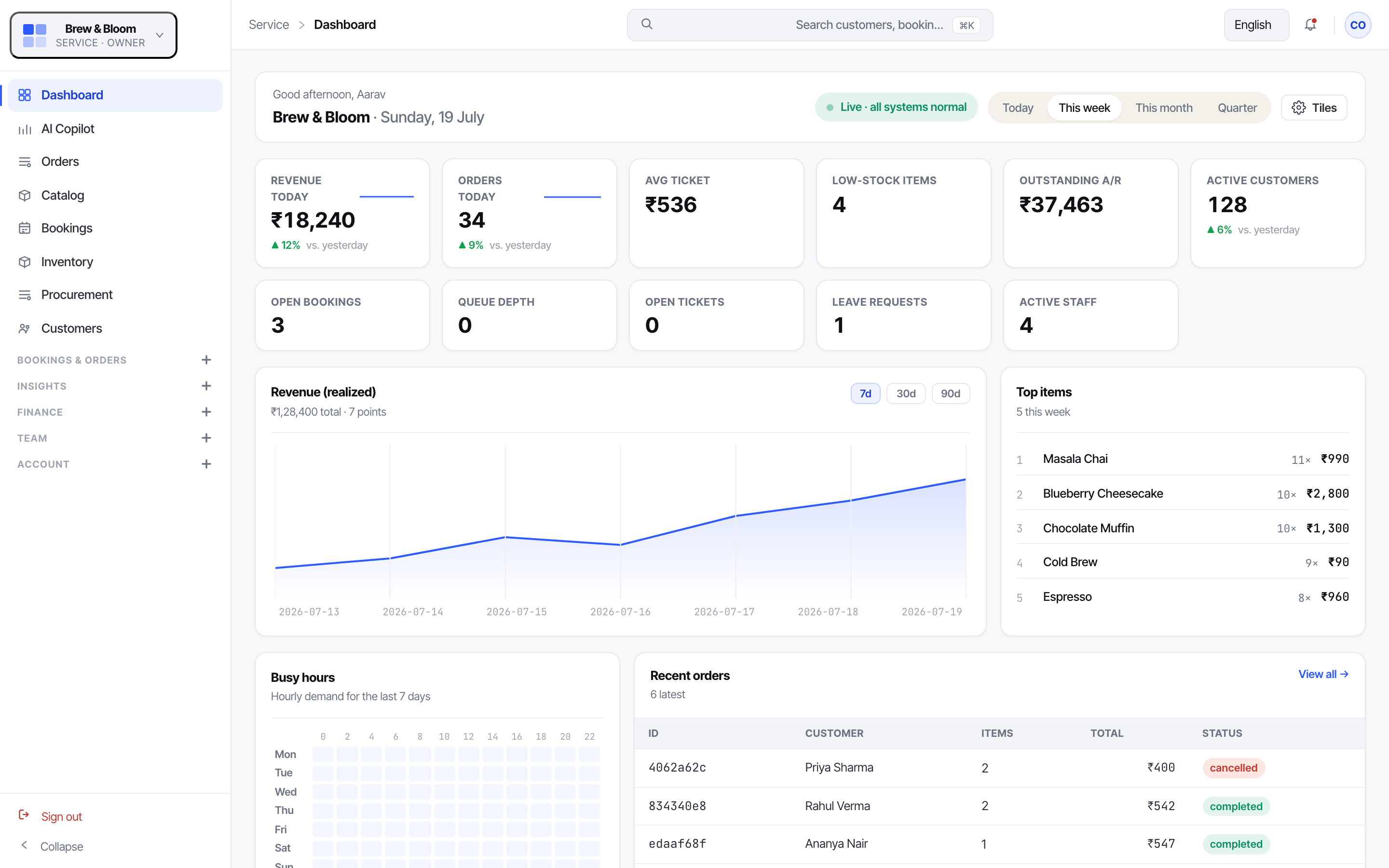Click Collapse sidebar label
This screenshot has height=868, width=1389.
coord(61,846)
